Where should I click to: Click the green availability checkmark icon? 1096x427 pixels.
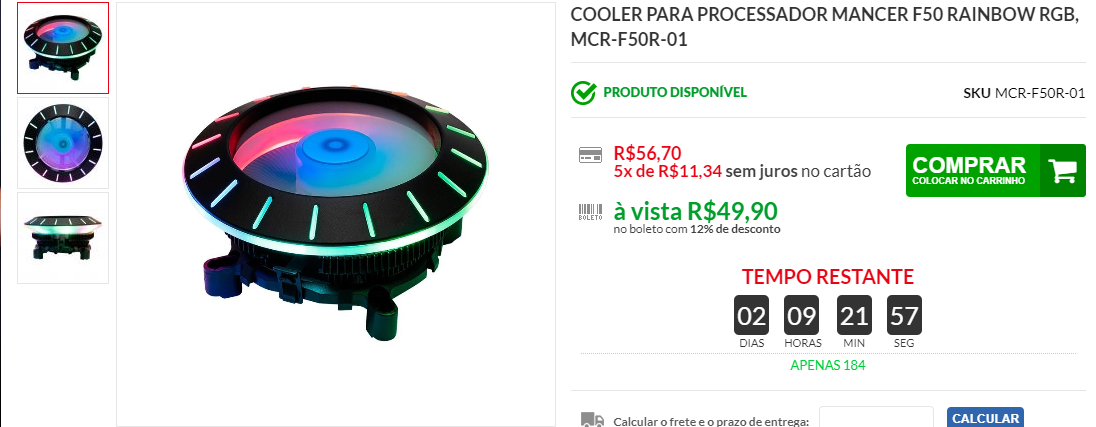click(584, 93)
